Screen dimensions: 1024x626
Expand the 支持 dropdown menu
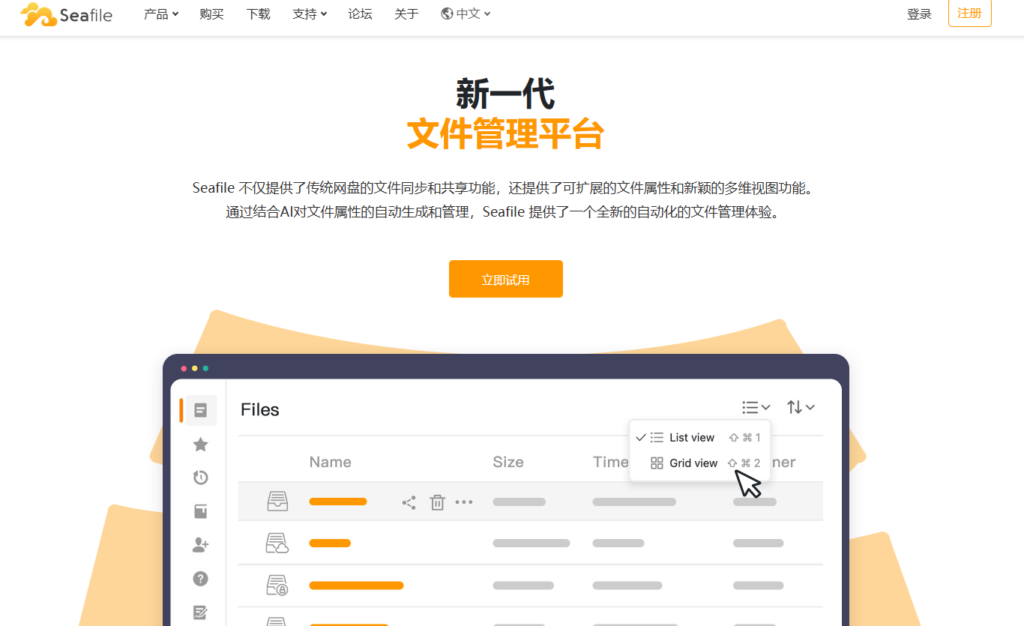309,14
